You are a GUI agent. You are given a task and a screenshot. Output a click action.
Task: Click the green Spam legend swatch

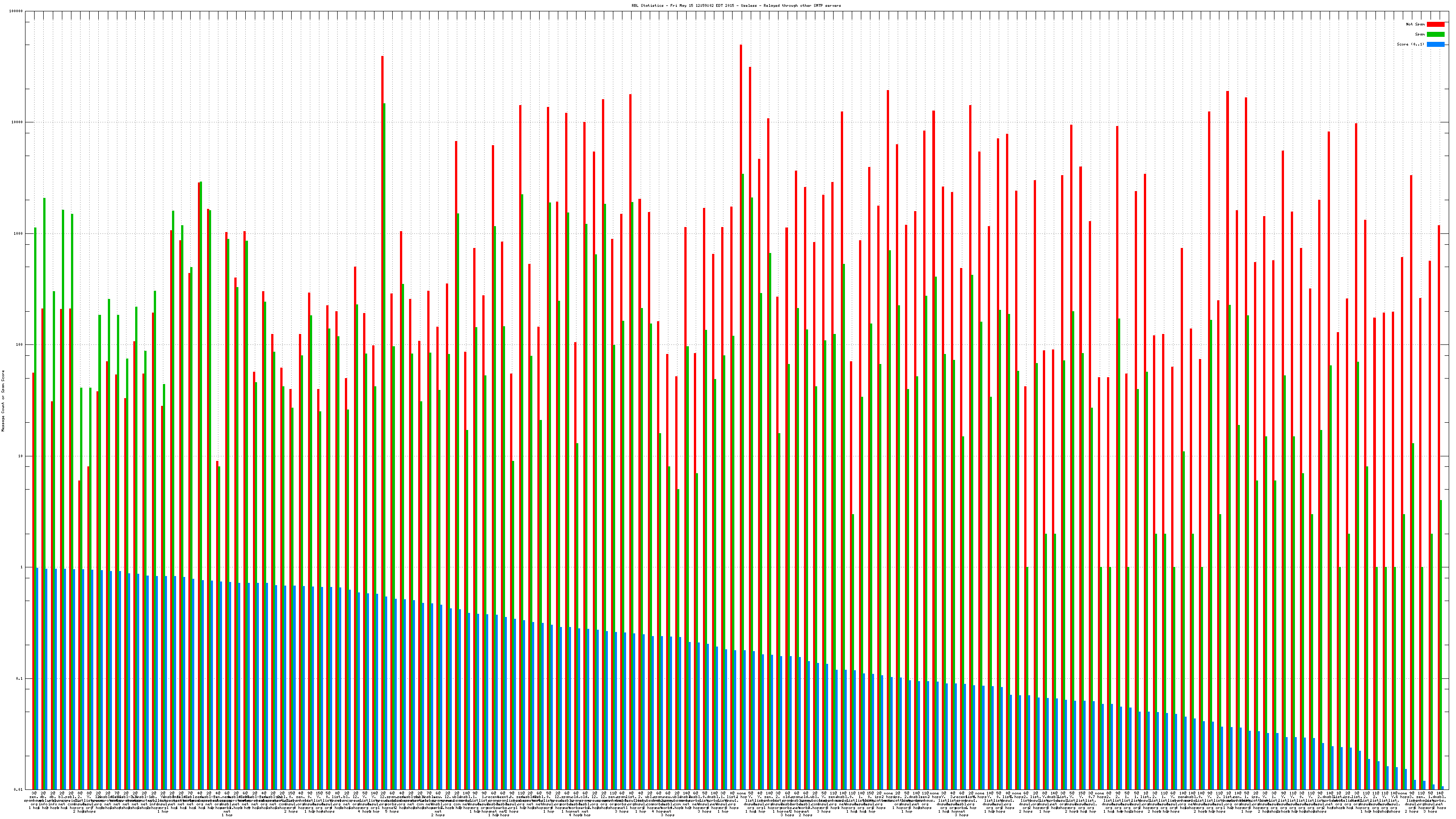click(x=1435, y=35)
